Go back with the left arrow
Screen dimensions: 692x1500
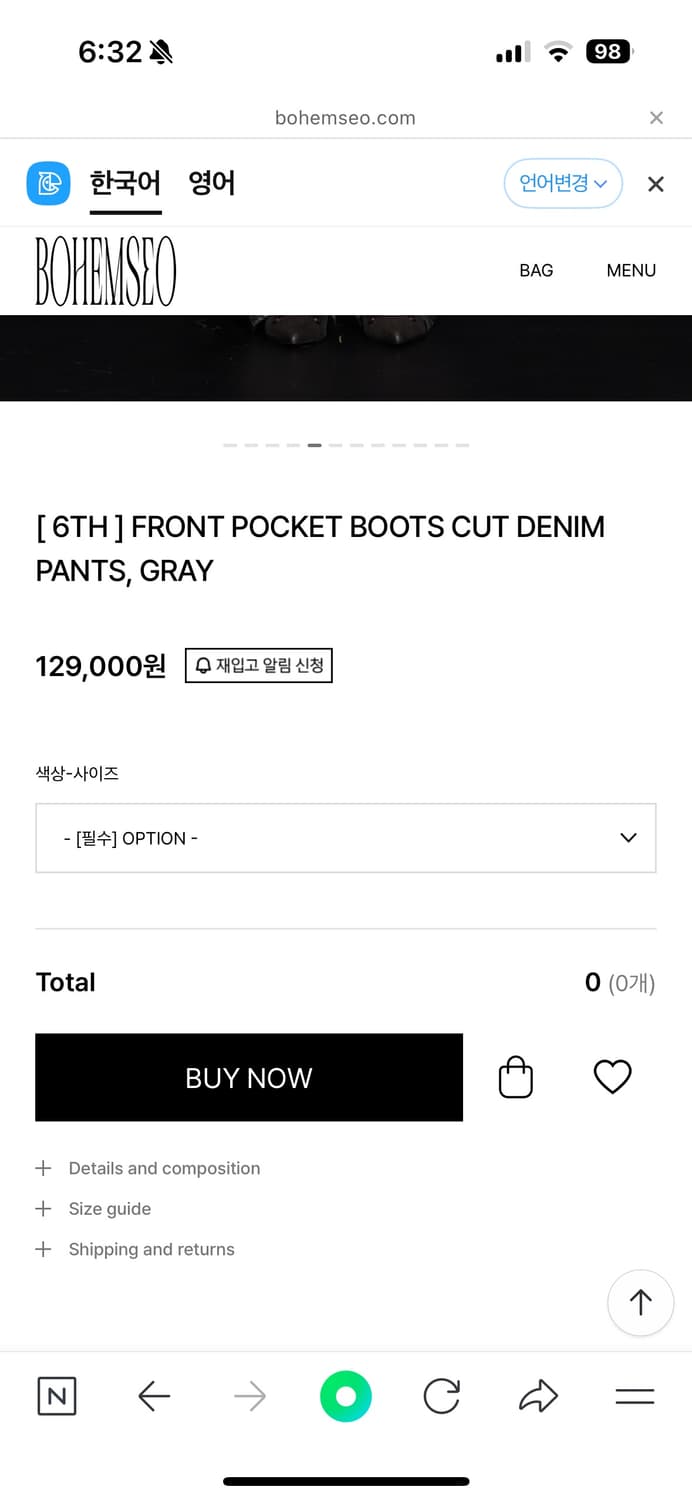153,1396
